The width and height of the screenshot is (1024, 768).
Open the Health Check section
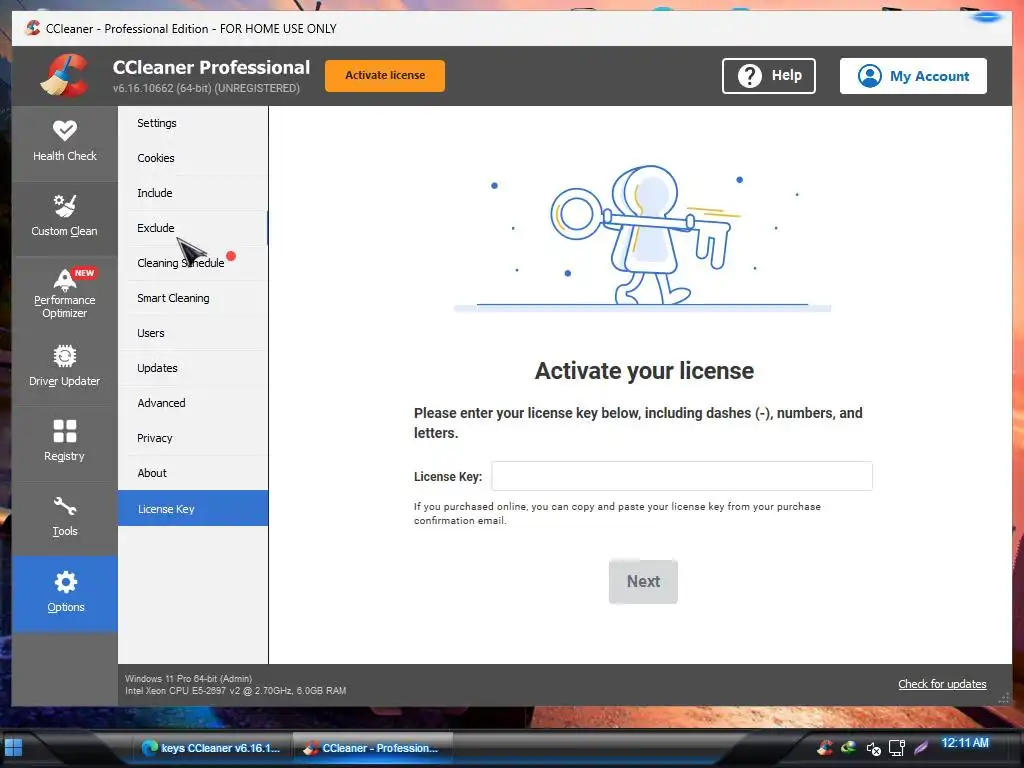(65, 143)
